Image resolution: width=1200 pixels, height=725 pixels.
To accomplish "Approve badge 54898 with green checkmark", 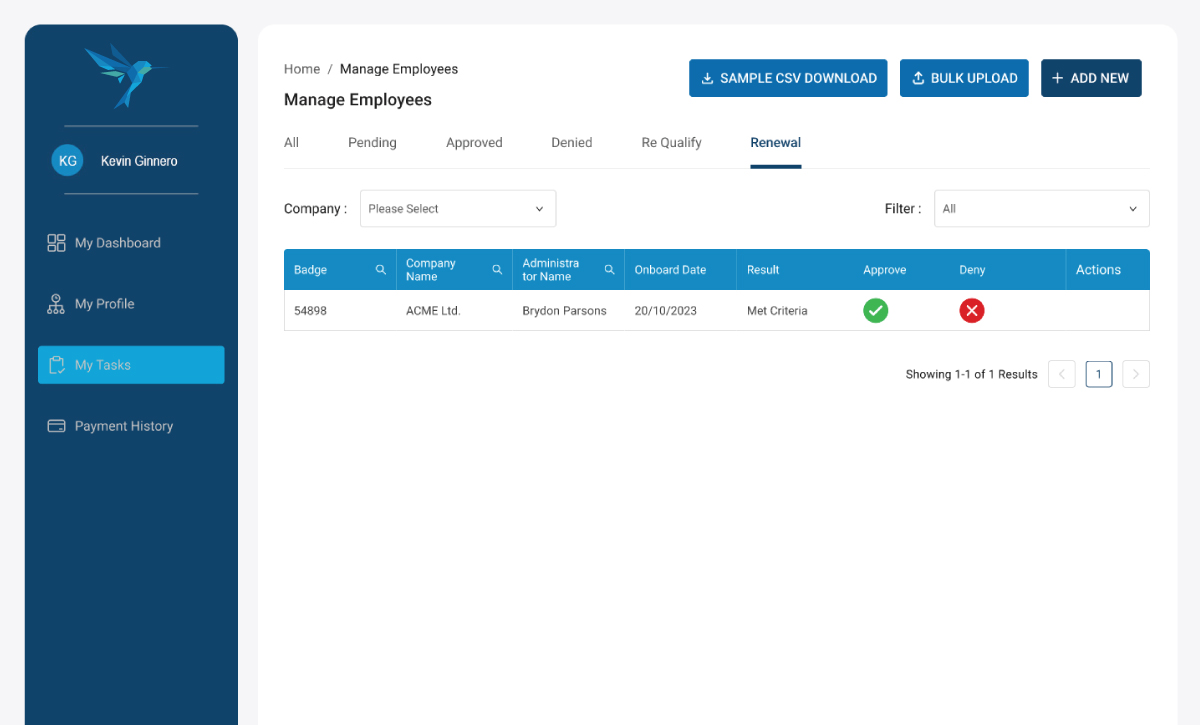I will [x=876, y=311].
